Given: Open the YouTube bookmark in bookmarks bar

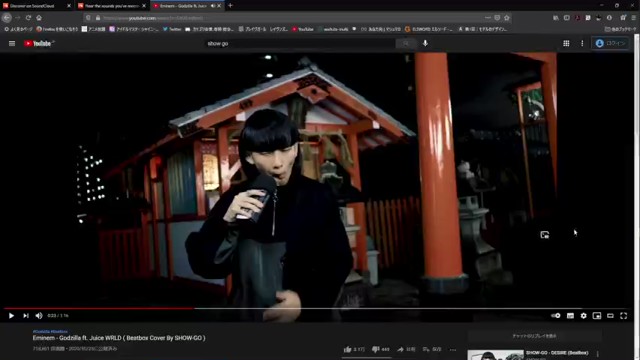Looking at the screenshot, I should point(303,29).
